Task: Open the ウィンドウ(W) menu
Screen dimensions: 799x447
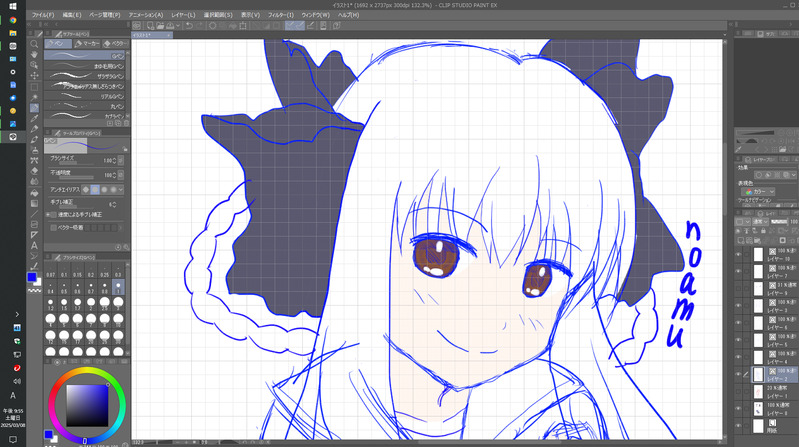Action: point(315,15)
